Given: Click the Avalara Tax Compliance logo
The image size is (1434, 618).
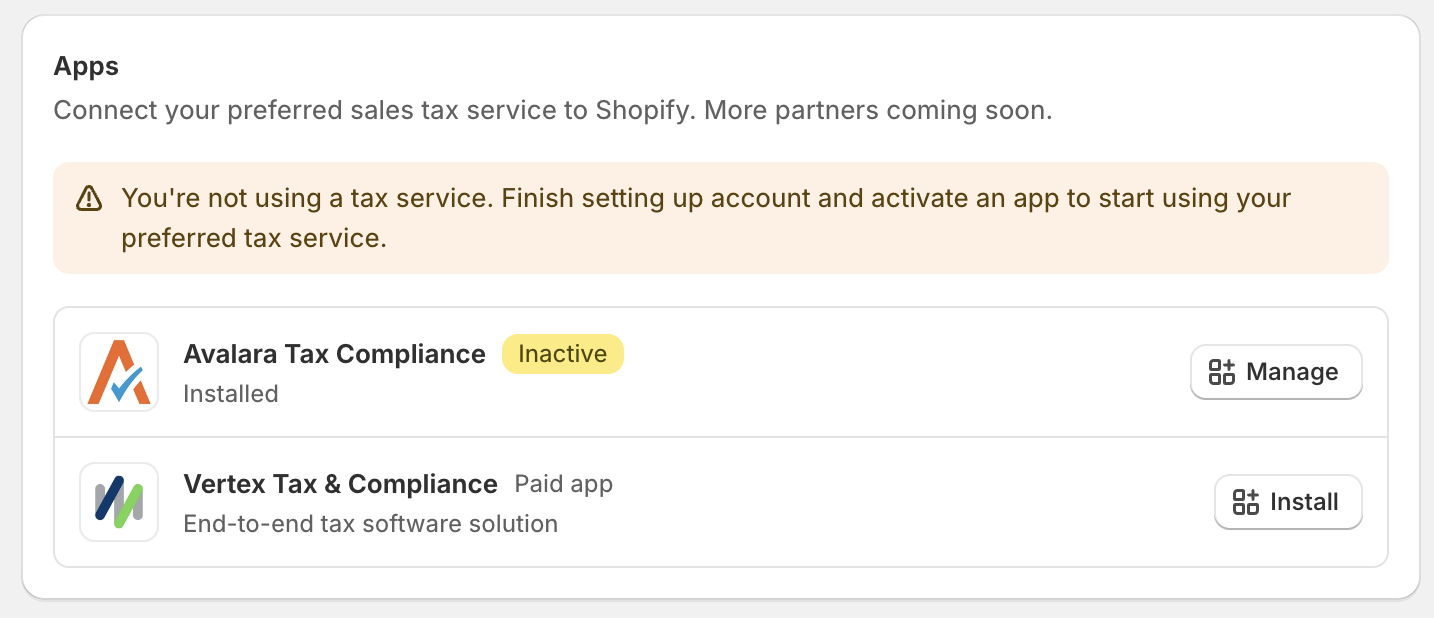Looking at the screenshot, I should tap(119, 372).
